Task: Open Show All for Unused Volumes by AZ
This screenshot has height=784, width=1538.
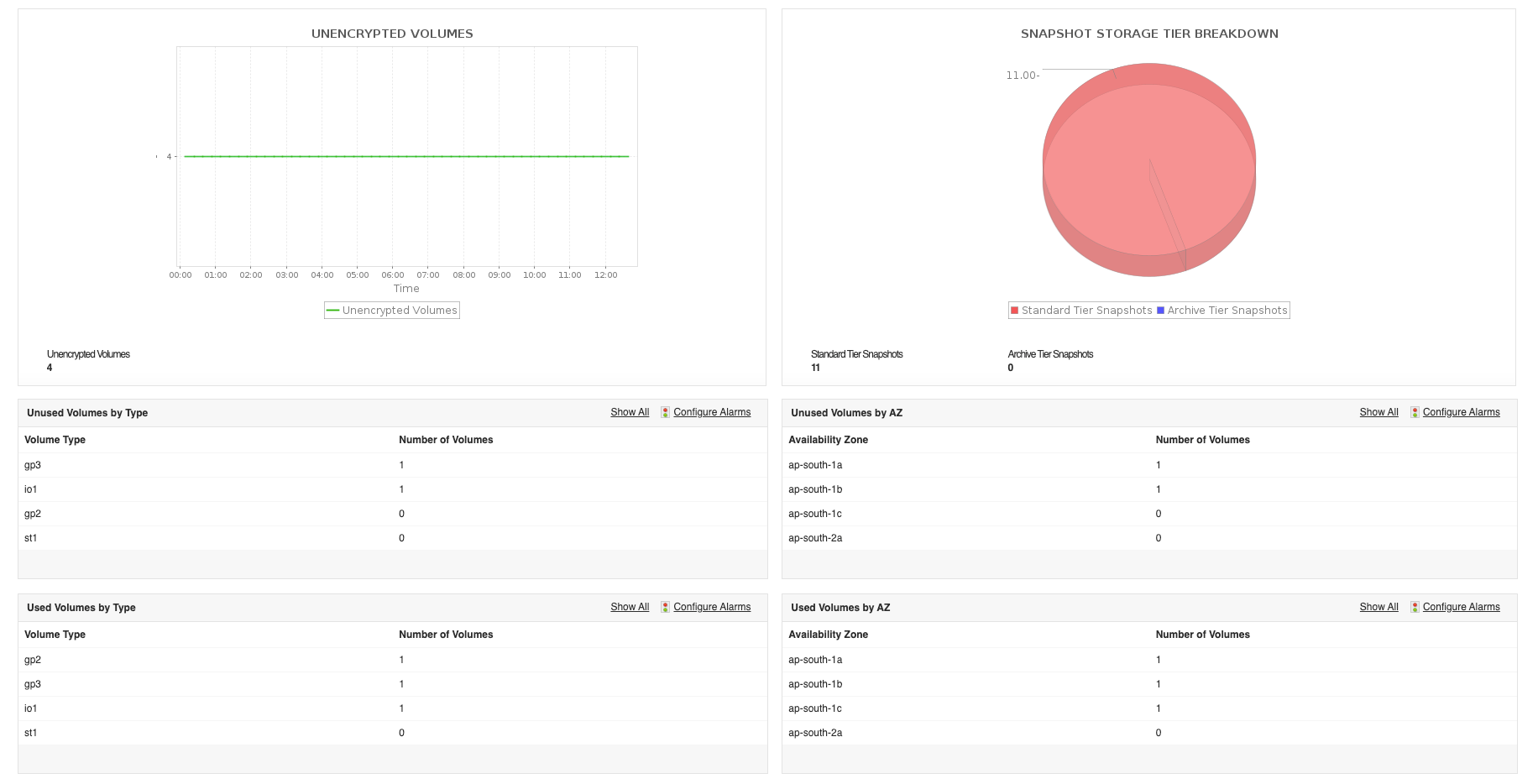Action: pos(1379,412)
